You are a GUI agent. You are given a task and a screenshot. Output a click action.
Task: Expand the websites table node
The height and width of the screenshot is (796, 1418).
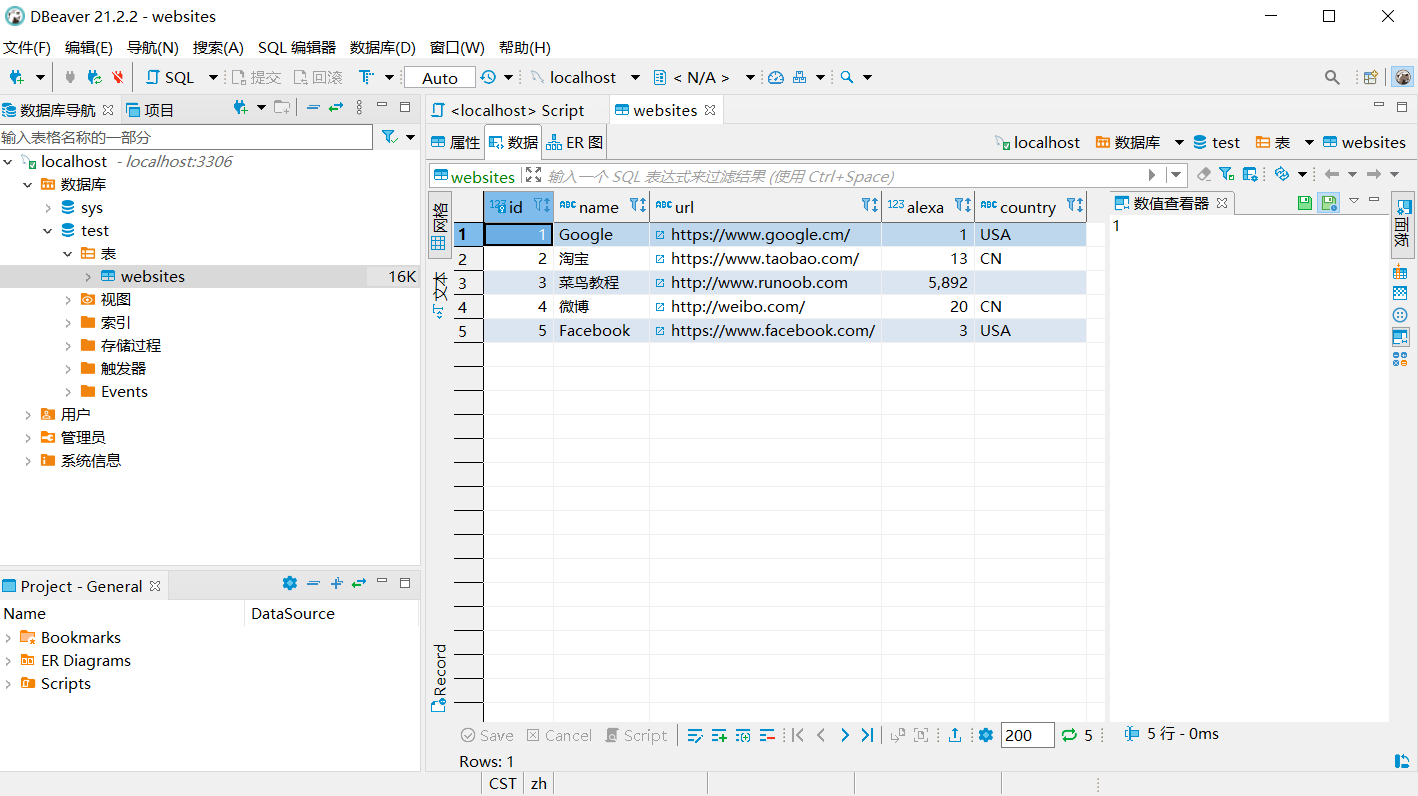[88, 277]
